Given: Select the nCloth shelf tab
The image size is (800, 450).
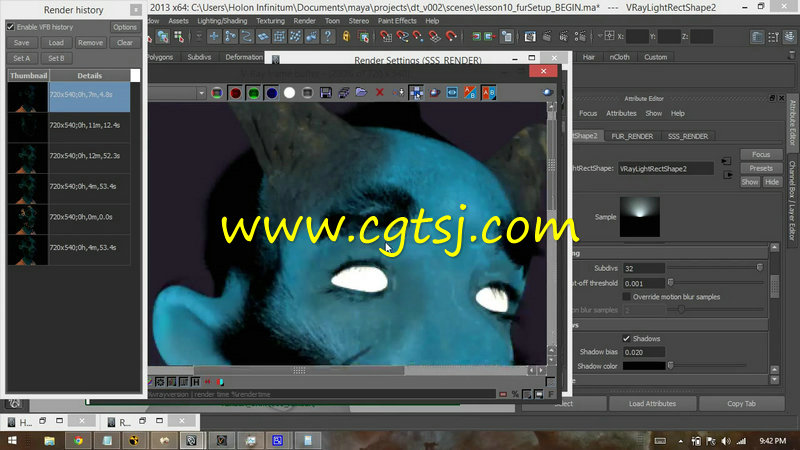Looking at the screenshot, I should [619, 57].
